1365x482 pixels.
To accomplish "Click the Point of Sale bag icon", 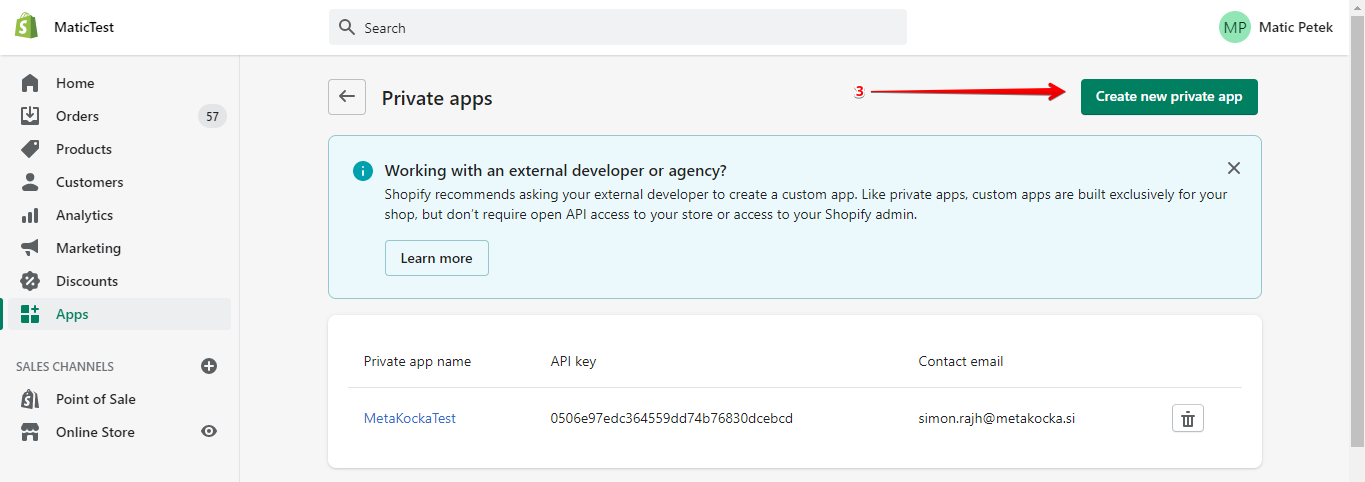I will pyautogui.click(x=30, y=399).
